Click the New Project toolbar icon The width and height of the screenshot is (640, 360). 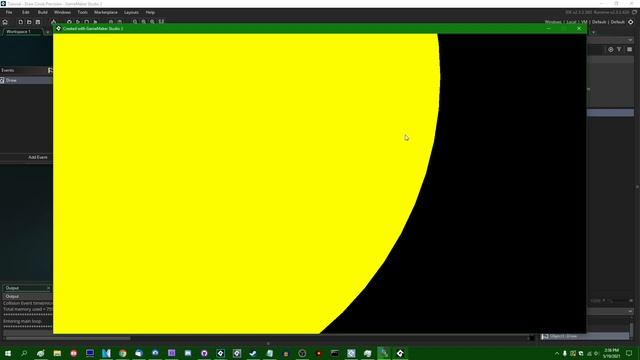(20, 22)
